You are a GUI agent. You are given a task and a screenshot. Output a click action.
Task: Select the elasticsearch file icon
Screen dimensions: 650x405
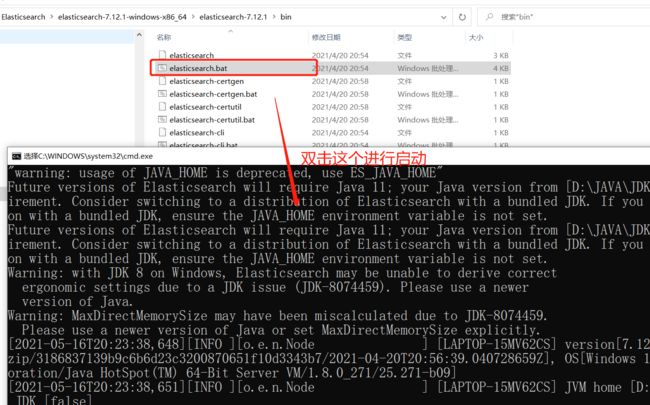pos(162,55)
